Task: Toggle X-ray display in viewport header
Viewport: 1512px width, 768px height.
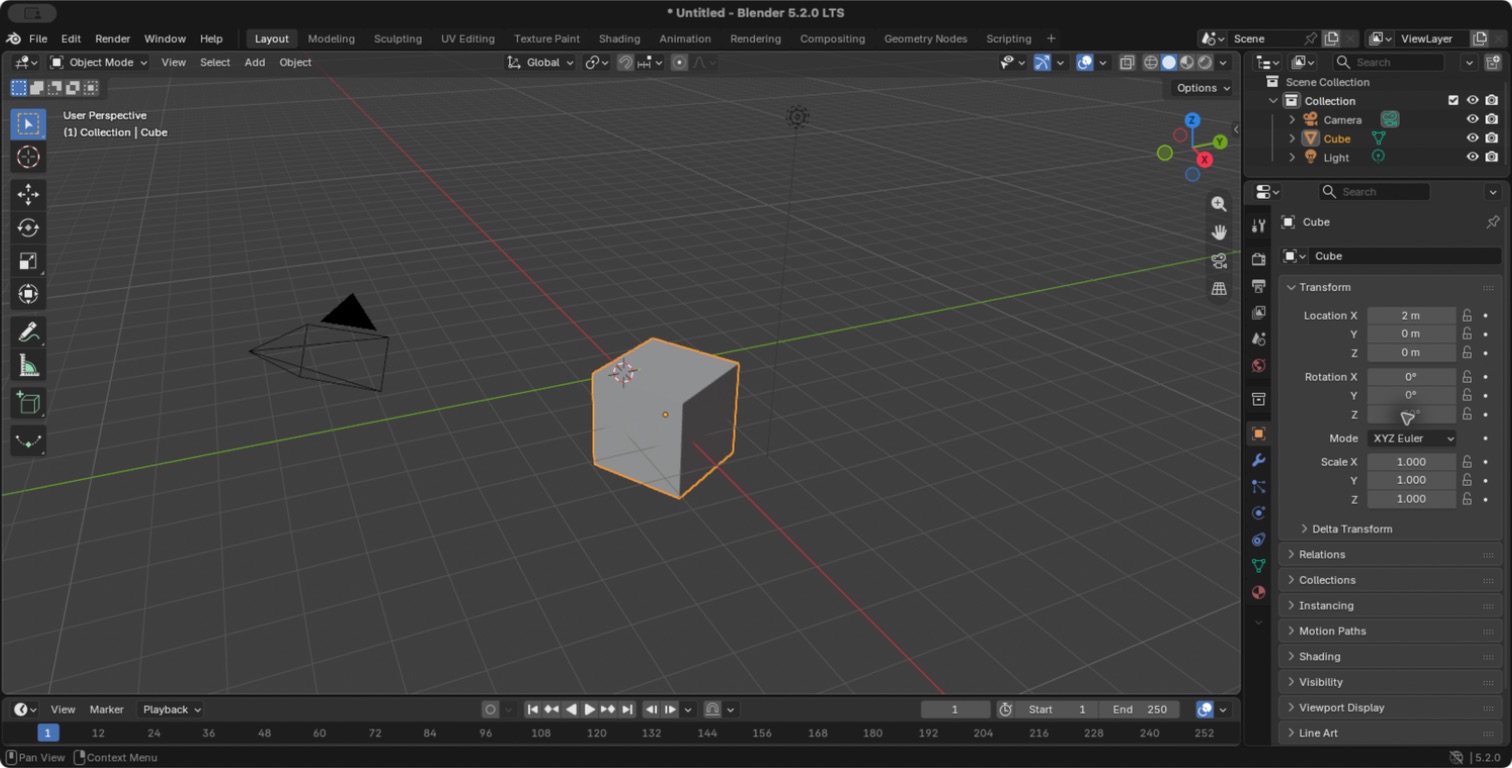Action: (x=1127, y=62)
